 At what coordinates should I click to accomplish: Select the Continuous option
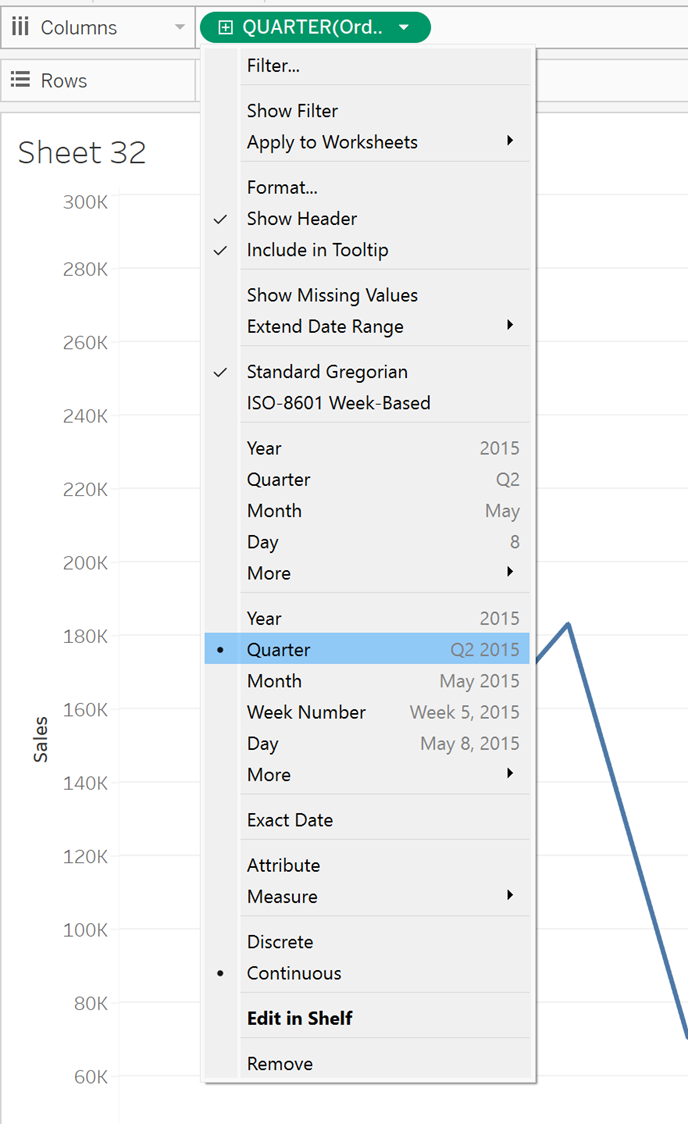tap(294, 973)
